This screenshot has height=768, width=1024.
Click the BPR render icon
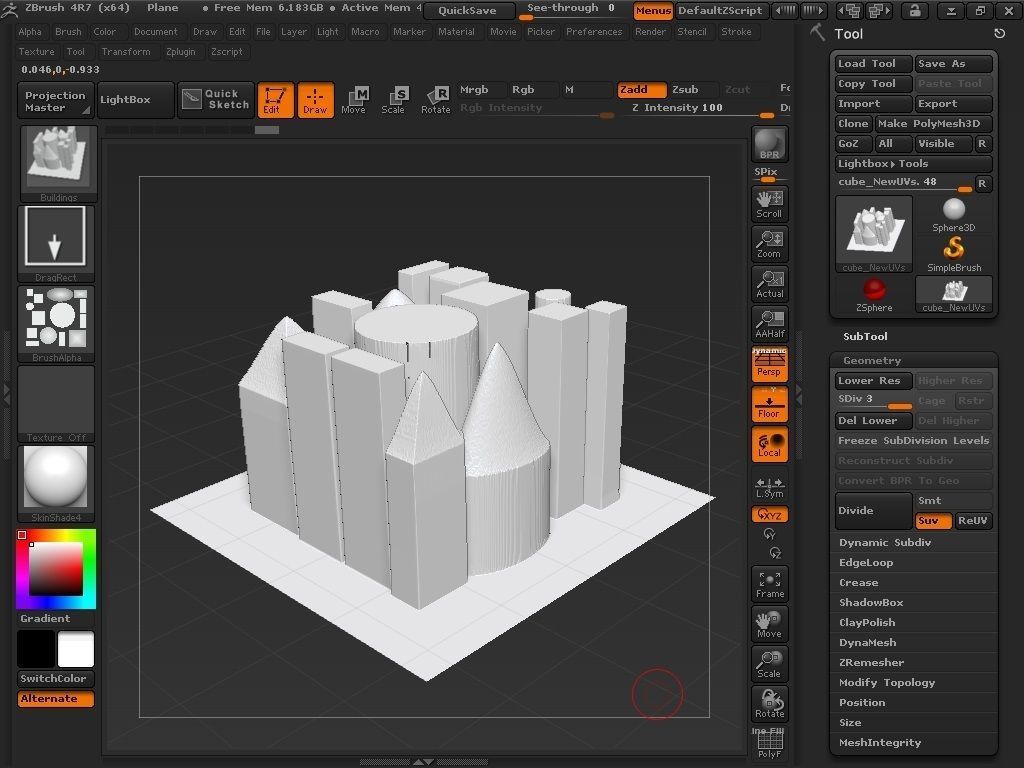tap(769, 144)
